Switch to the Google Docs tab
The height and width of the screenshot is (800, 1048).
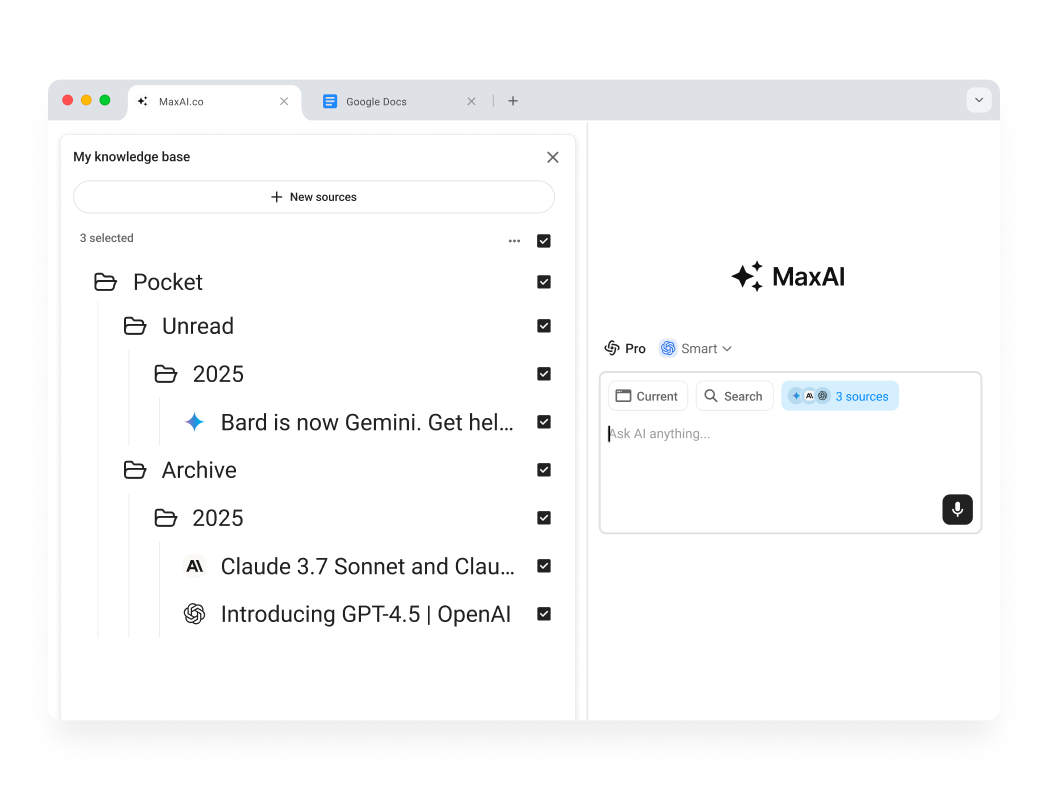click(x=398, y=102)
